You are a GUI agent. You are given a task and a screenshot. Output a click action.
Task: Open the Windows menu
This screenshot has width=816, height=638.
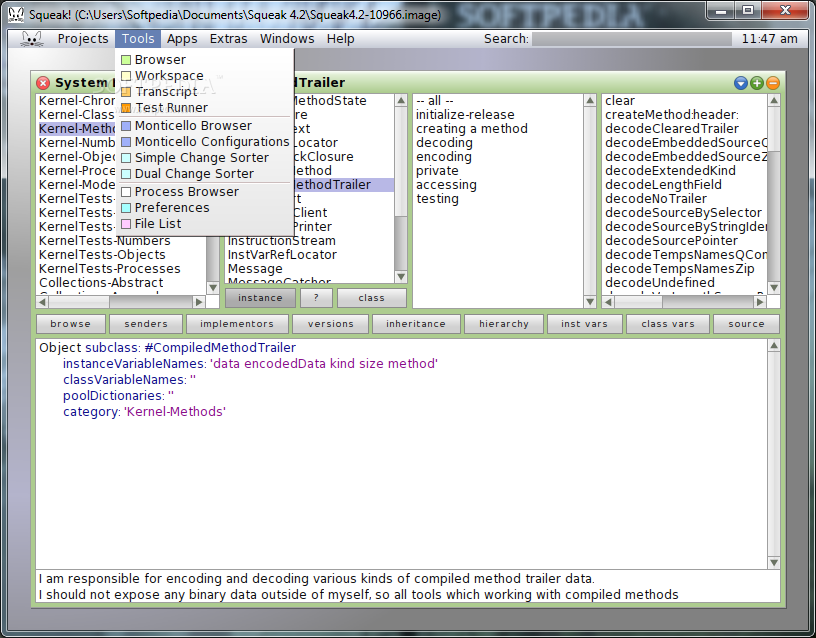[287, 39]
